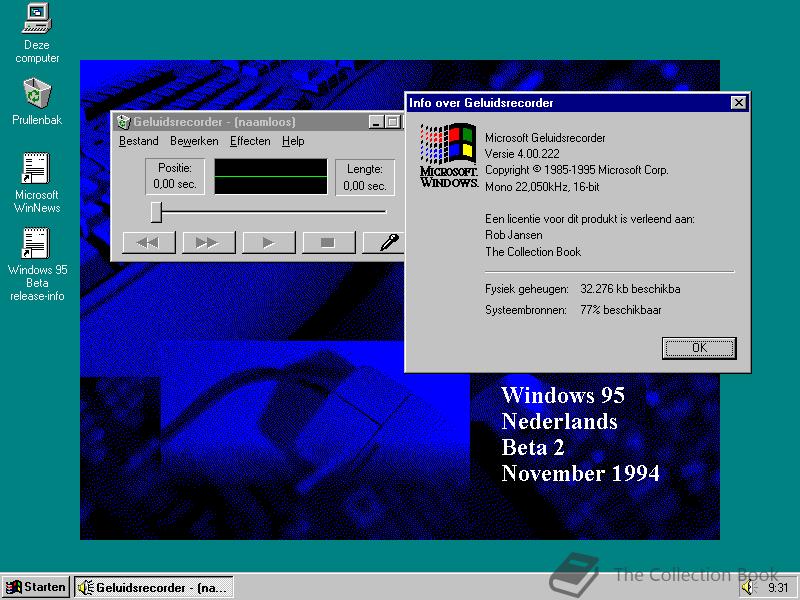Click the rewind button in Geluidsrecorder
Viewport: 800px width, 600px height.
click(x=149, y=242)
